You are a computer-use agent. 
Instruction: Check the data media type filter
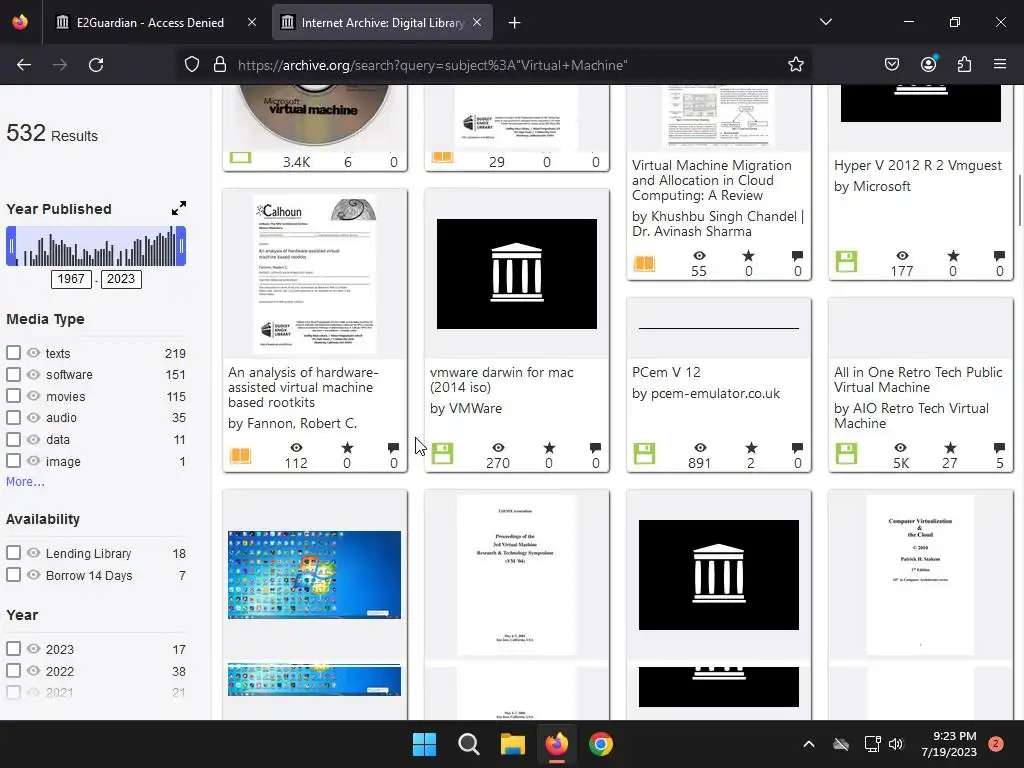[13, 439]
